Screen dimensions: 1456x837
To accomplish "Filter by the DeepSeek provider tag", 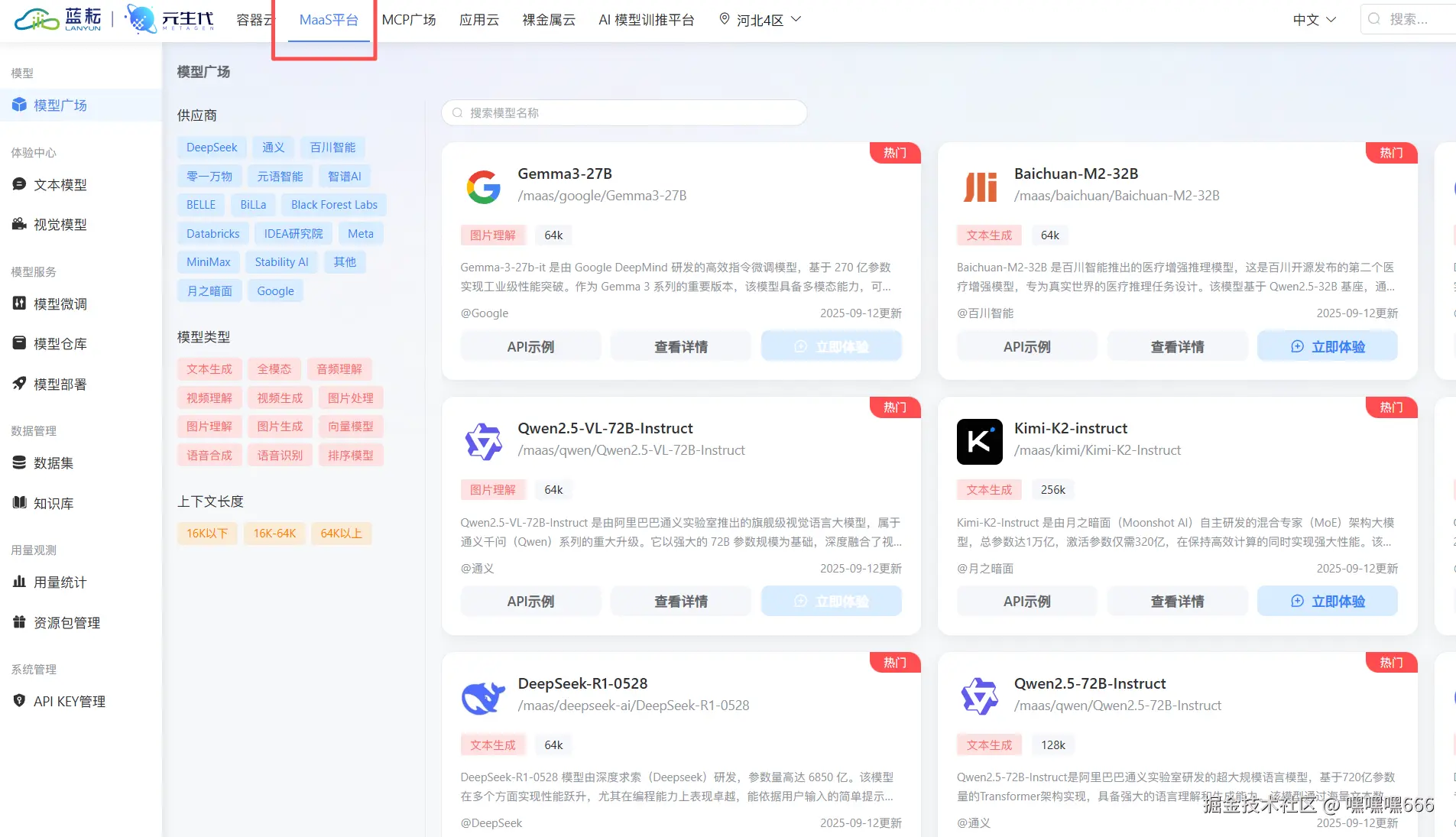I will click(x=212, y=148).
